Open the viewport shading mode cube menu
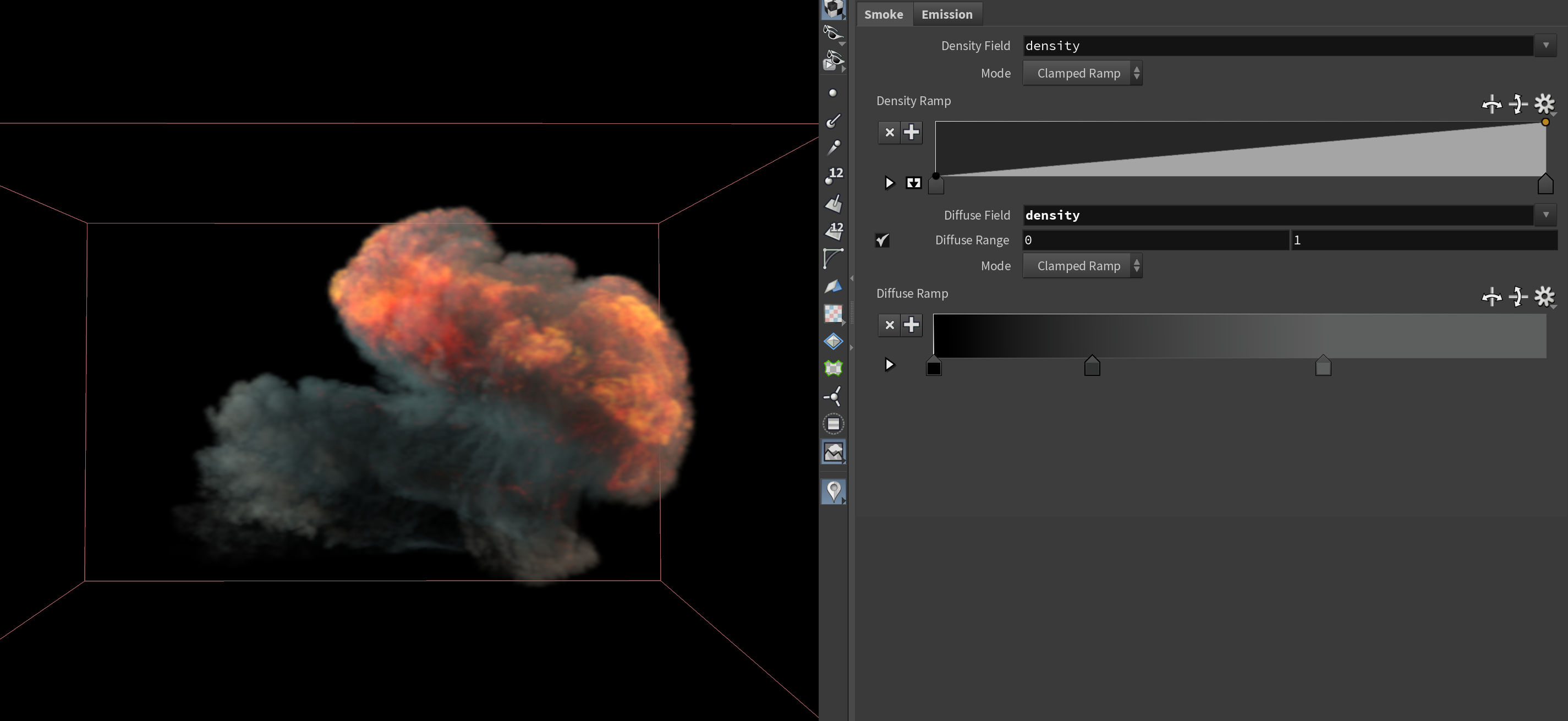Viewport: 1568px width, 721px height. point(834,8)
